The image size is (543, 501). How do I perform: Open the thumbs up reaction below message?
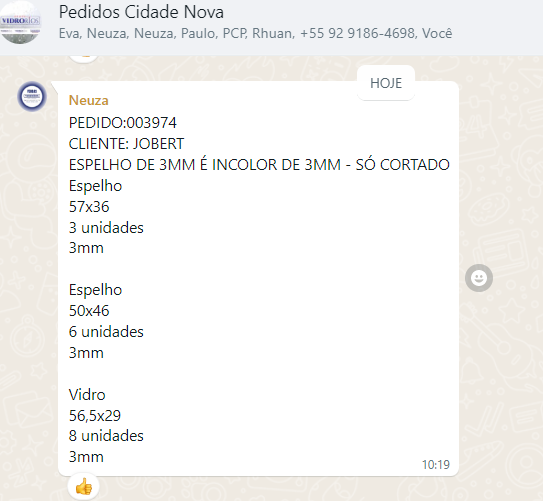coord(83,486)
